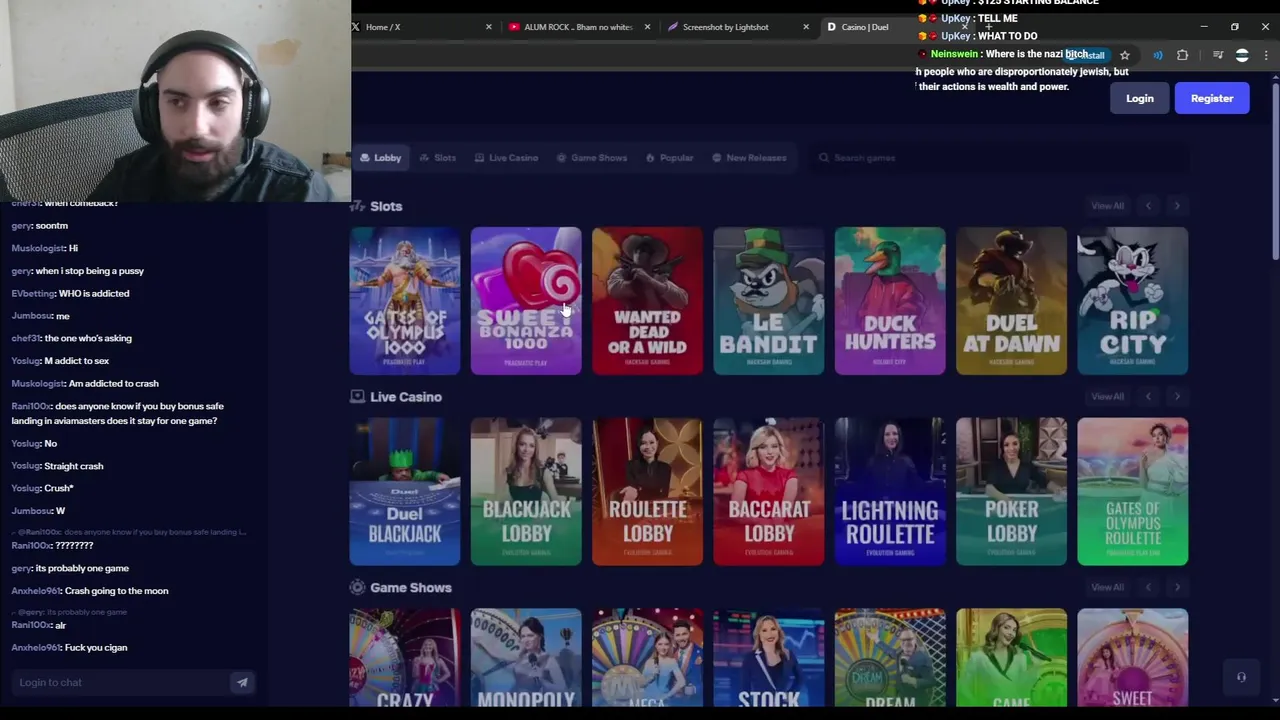
Task: Open RIP City slot game
Action: (x=1133, y=301)
